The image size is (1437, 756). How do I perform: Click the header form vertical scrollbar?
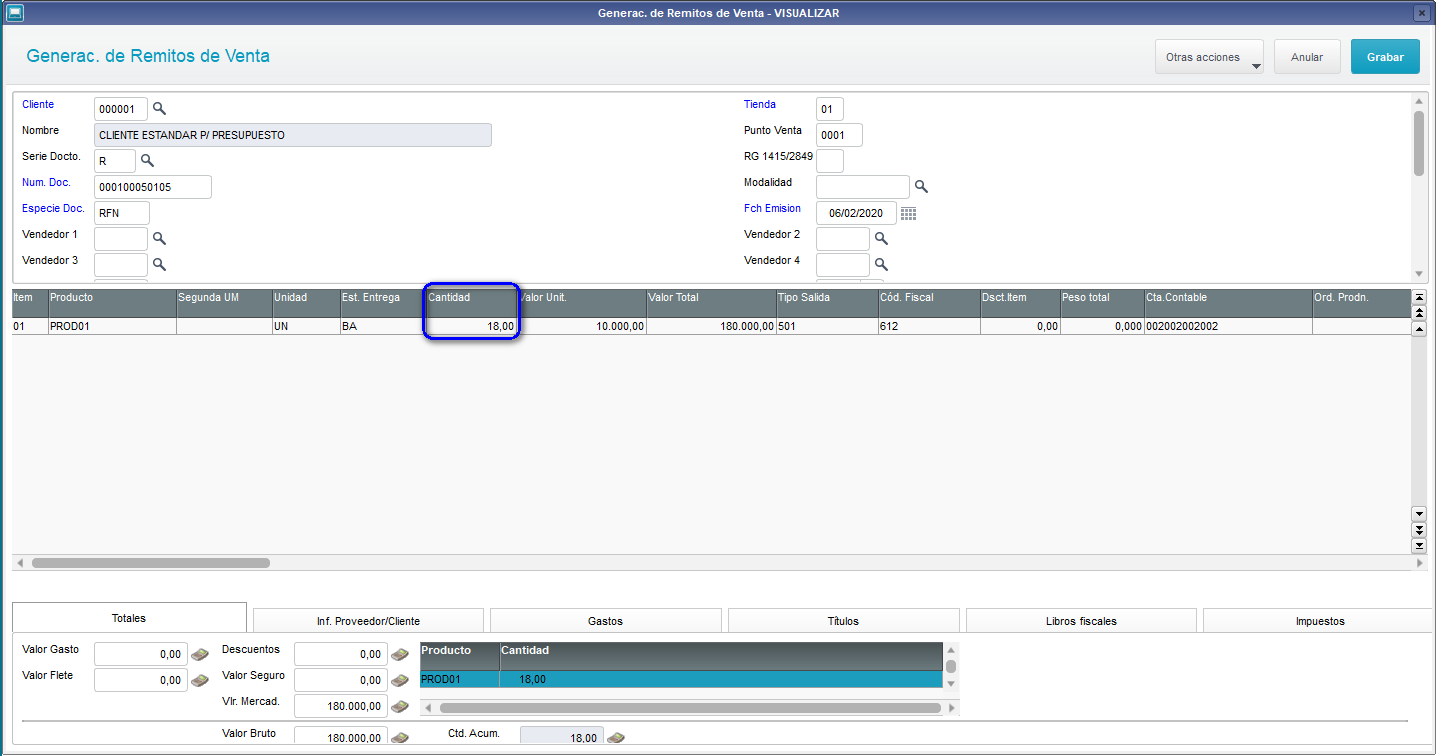click(x=1418, y=186)
